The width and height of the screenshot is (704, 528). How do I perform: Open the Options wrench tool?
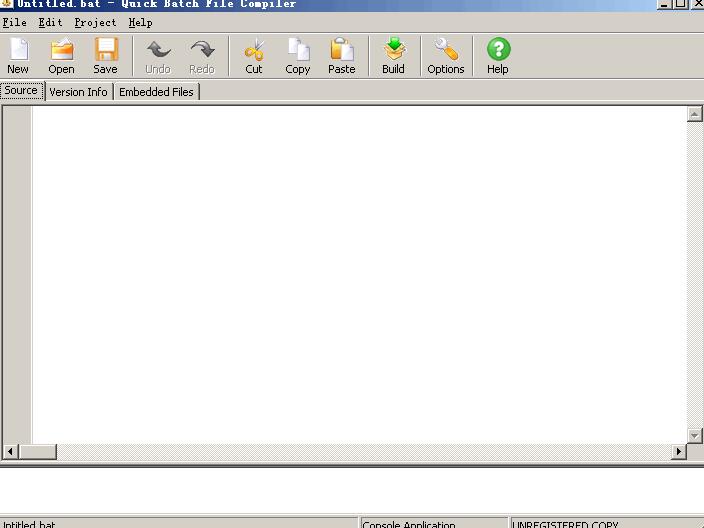446,56
